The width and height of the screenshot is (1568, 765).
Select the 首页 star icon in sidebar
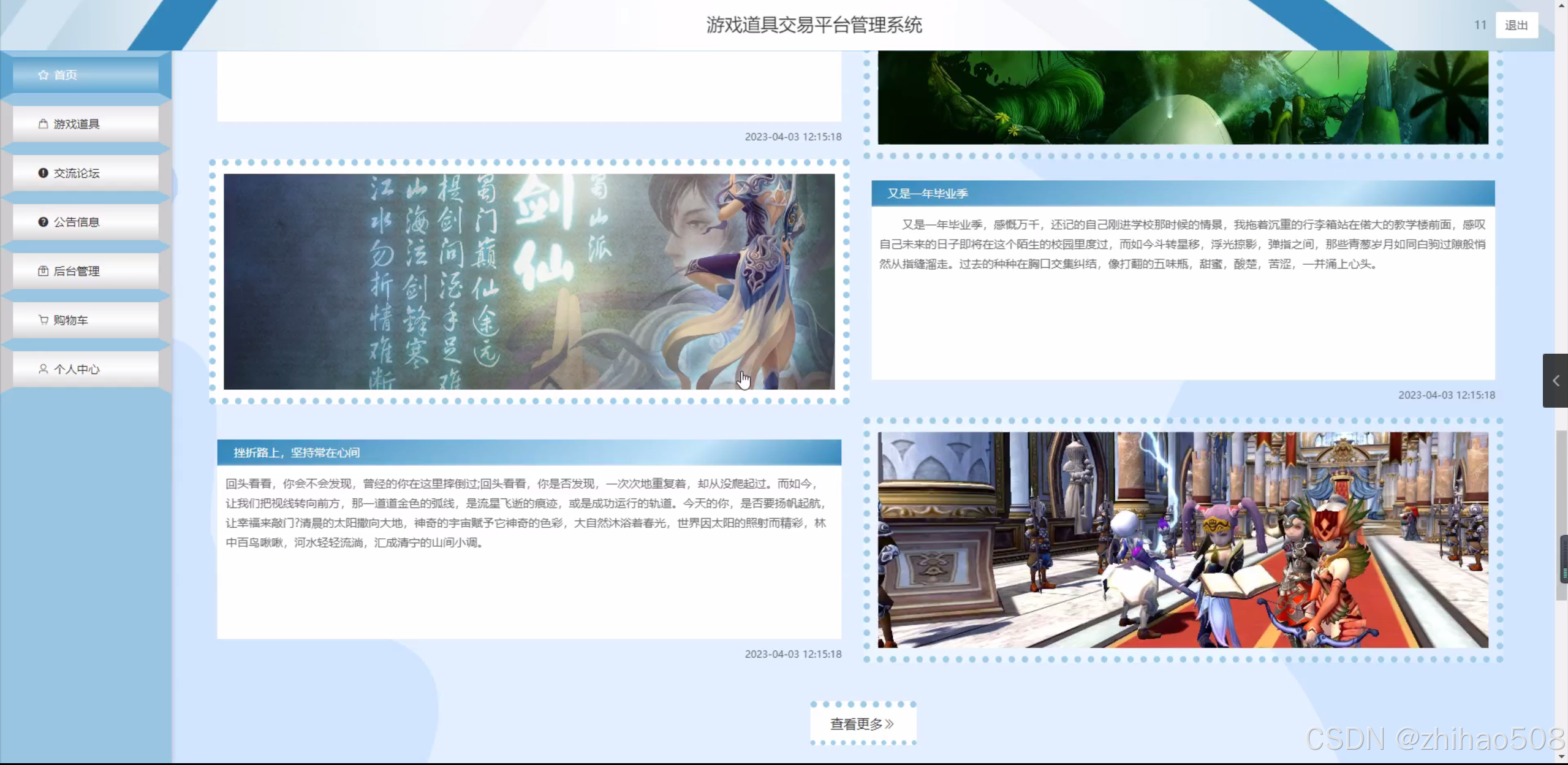tap(42, 75)
